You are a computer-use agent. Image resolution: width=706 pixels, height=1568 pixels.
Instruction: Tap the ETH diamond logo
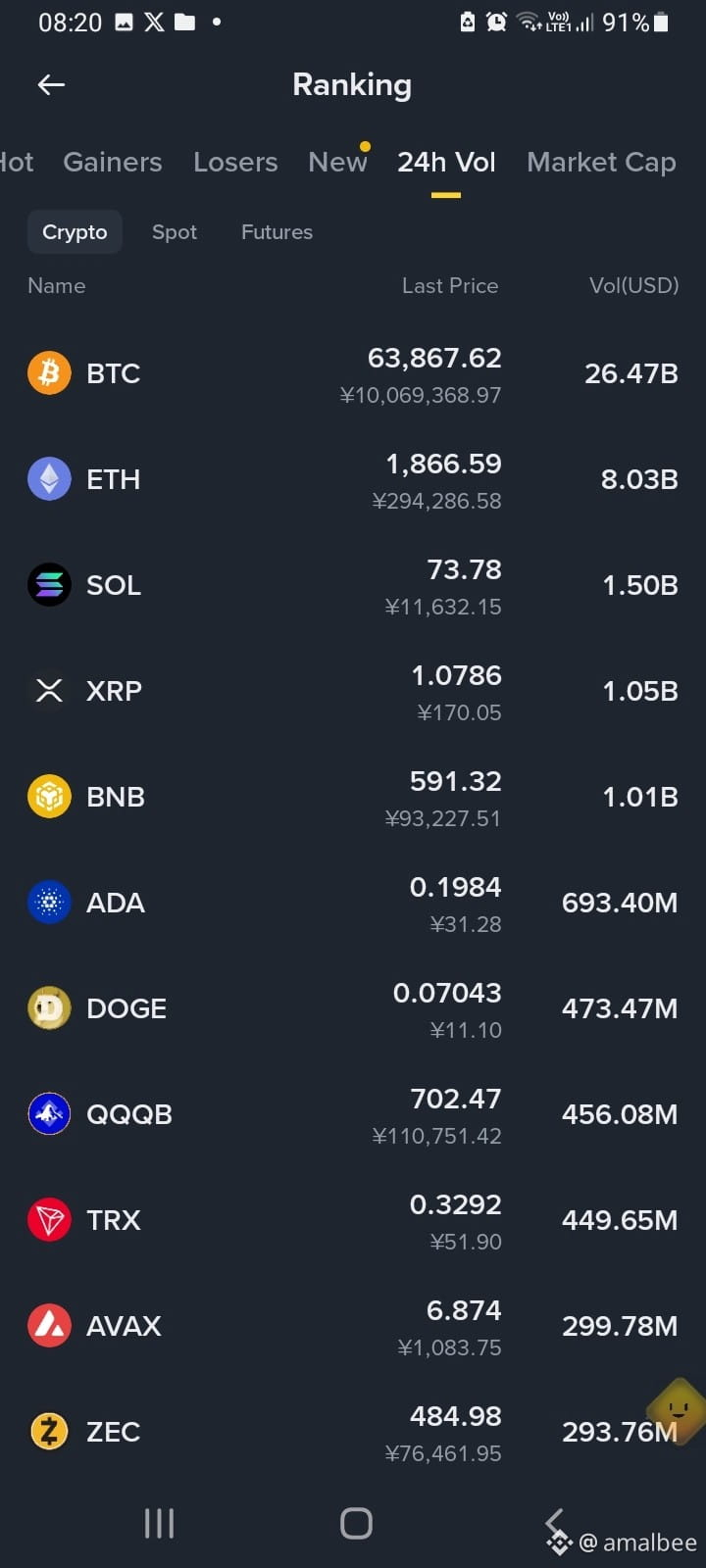coord(49,479)
